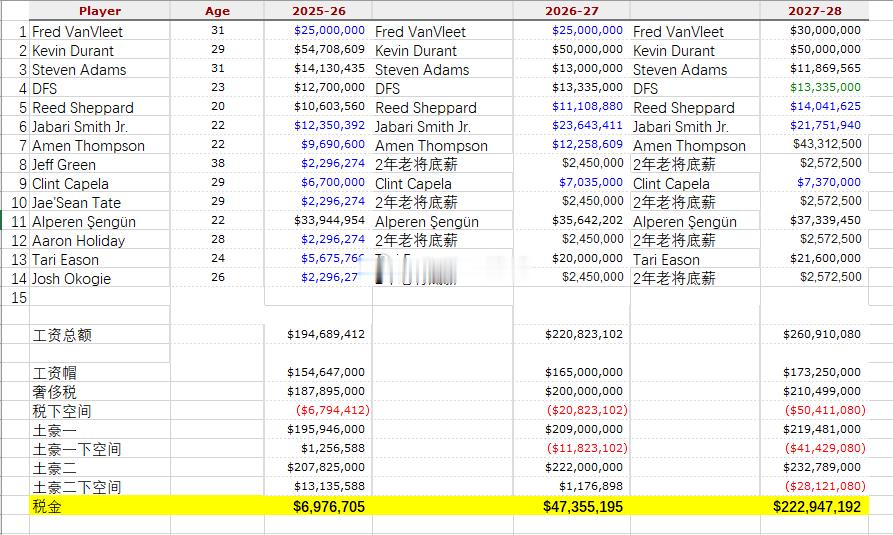Viewport: 893px width, 535px height.
Task: Select the 土豪一下空间 row label
Action: tap(77, 449)
